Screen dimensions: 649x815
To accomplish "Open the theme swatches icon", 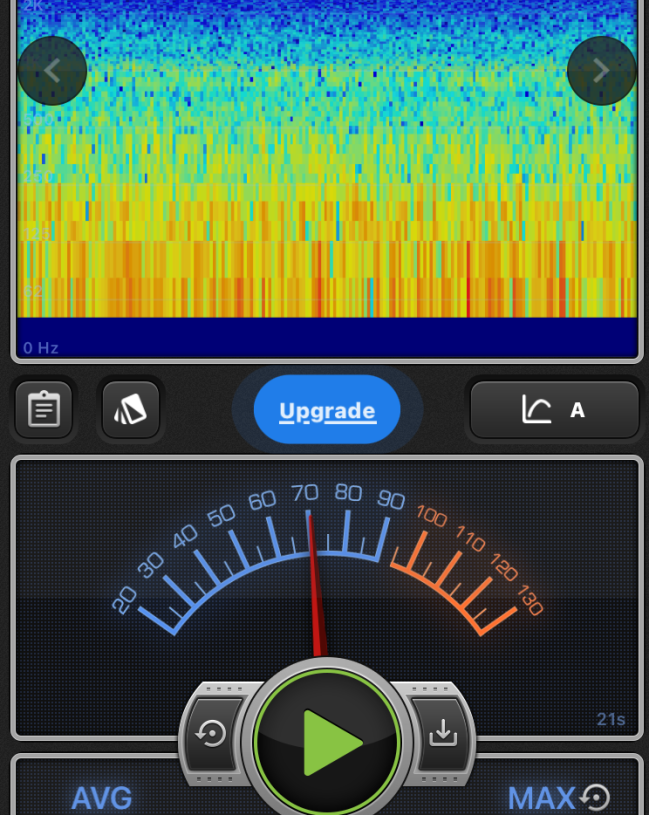I will pos(131,410).
